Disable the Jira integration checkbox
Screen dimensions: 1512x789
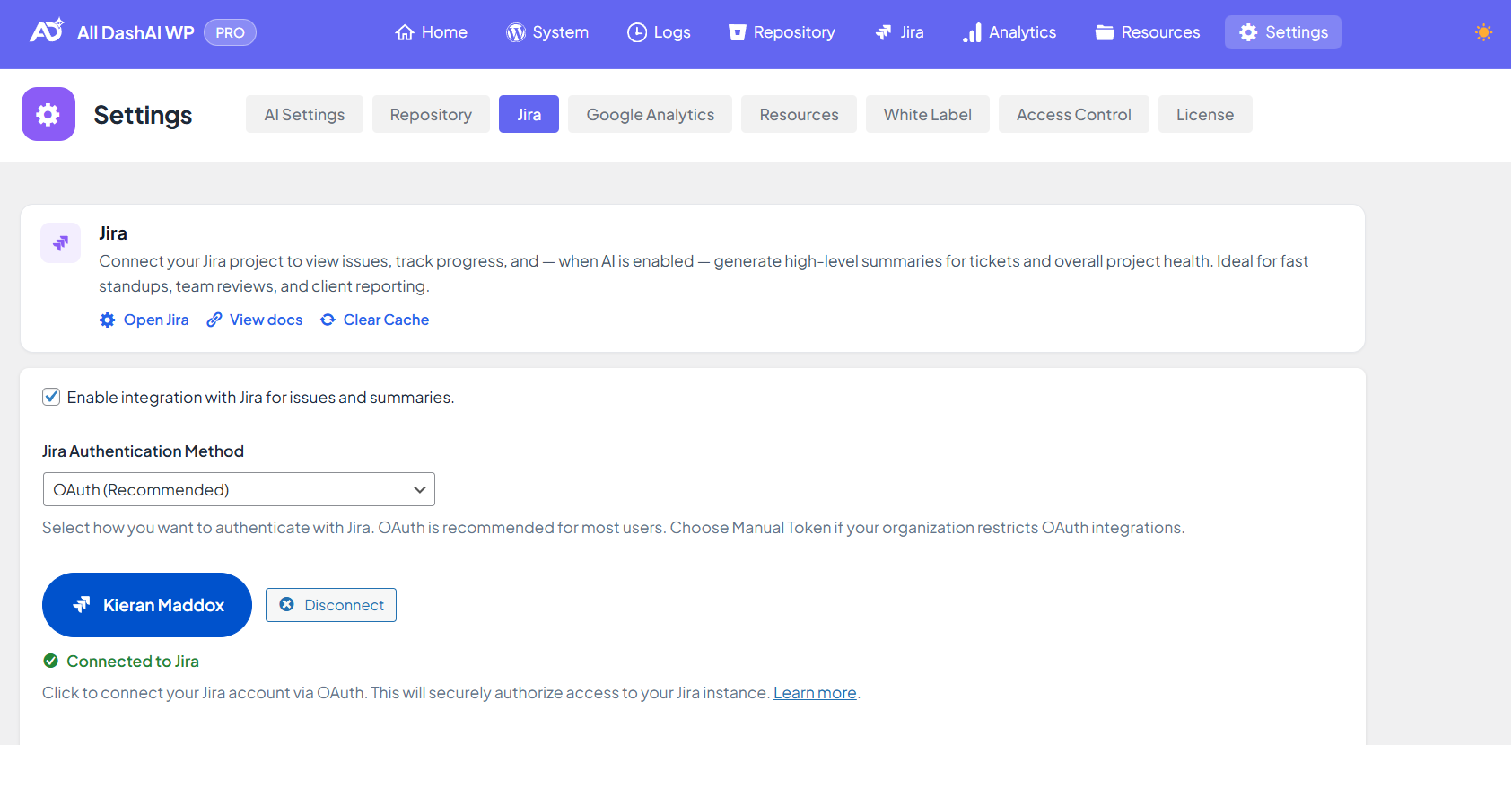tap(51, 397)
